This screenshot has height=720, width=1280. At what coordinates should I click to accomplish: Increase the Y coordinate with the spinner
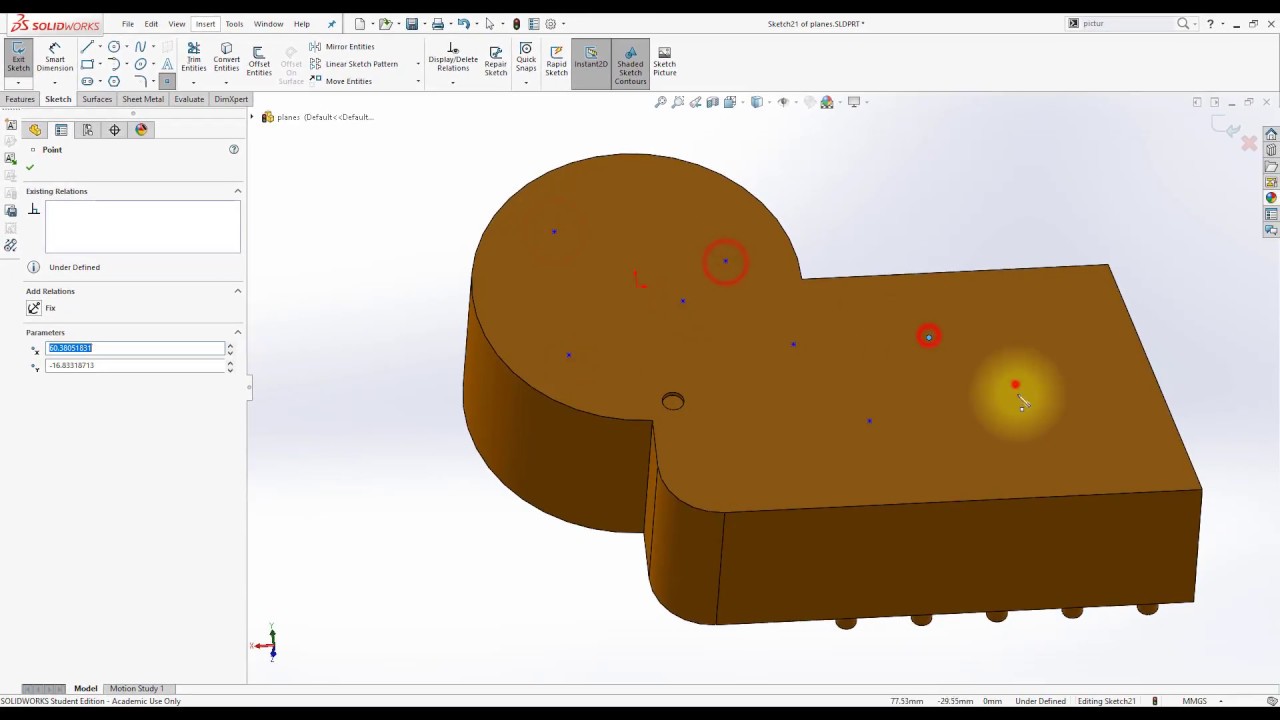click(x=230, y=363)
